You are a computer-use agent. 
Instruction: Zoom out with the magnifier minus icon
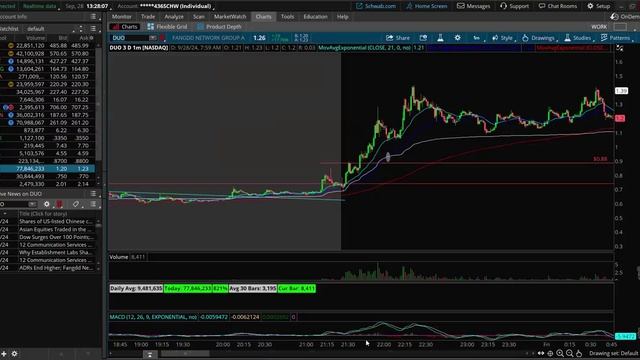coord(569,353)
